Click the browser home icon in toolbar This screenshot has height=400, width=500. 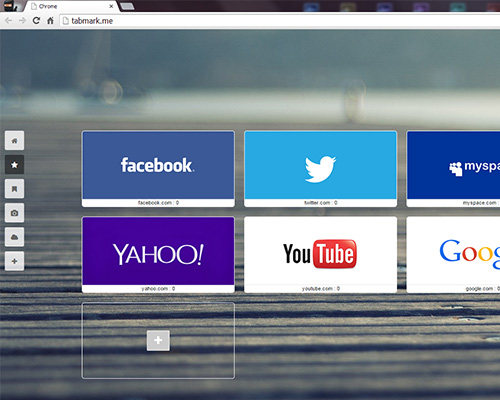pos(50,21)
